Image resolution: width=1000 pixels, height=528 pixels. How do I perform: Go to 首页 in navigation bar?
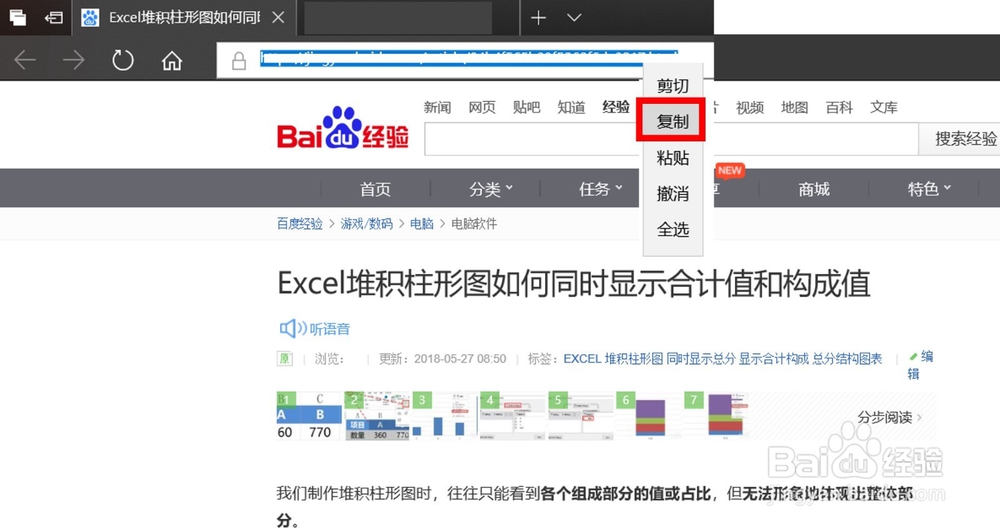point(375,189)
